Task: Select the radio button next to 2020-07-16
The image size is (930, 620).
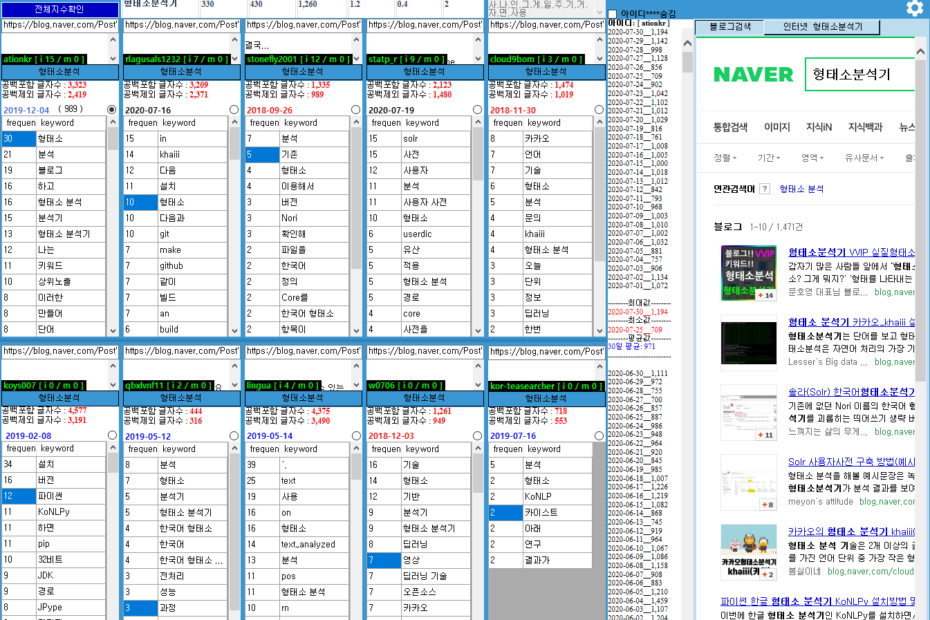Action: (x=234, y=110)
